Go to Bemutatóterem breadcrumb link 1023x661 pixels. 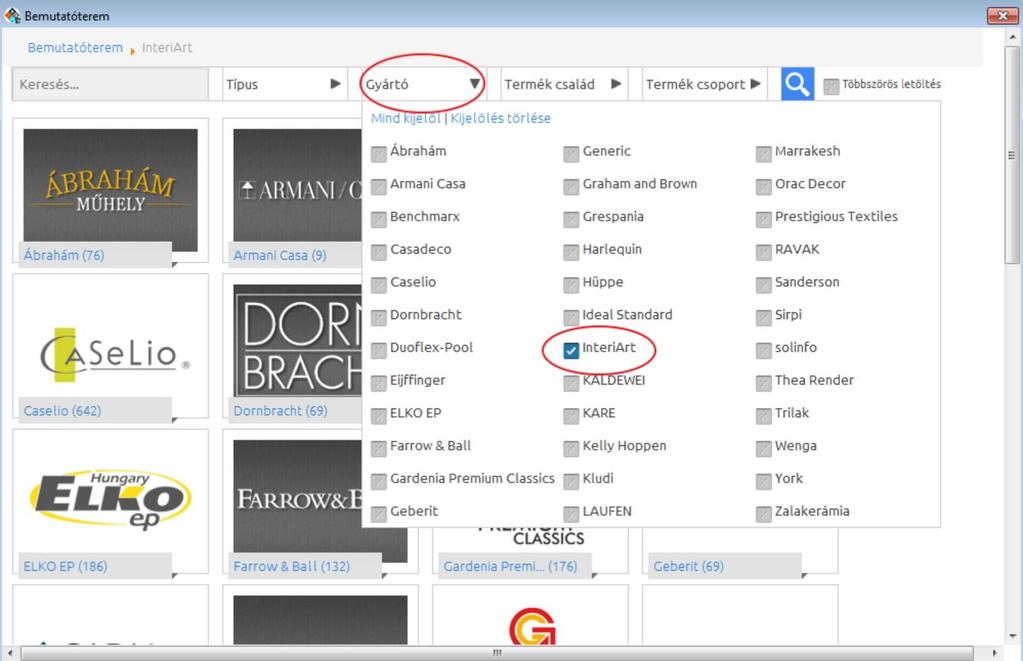pos(75,48)
